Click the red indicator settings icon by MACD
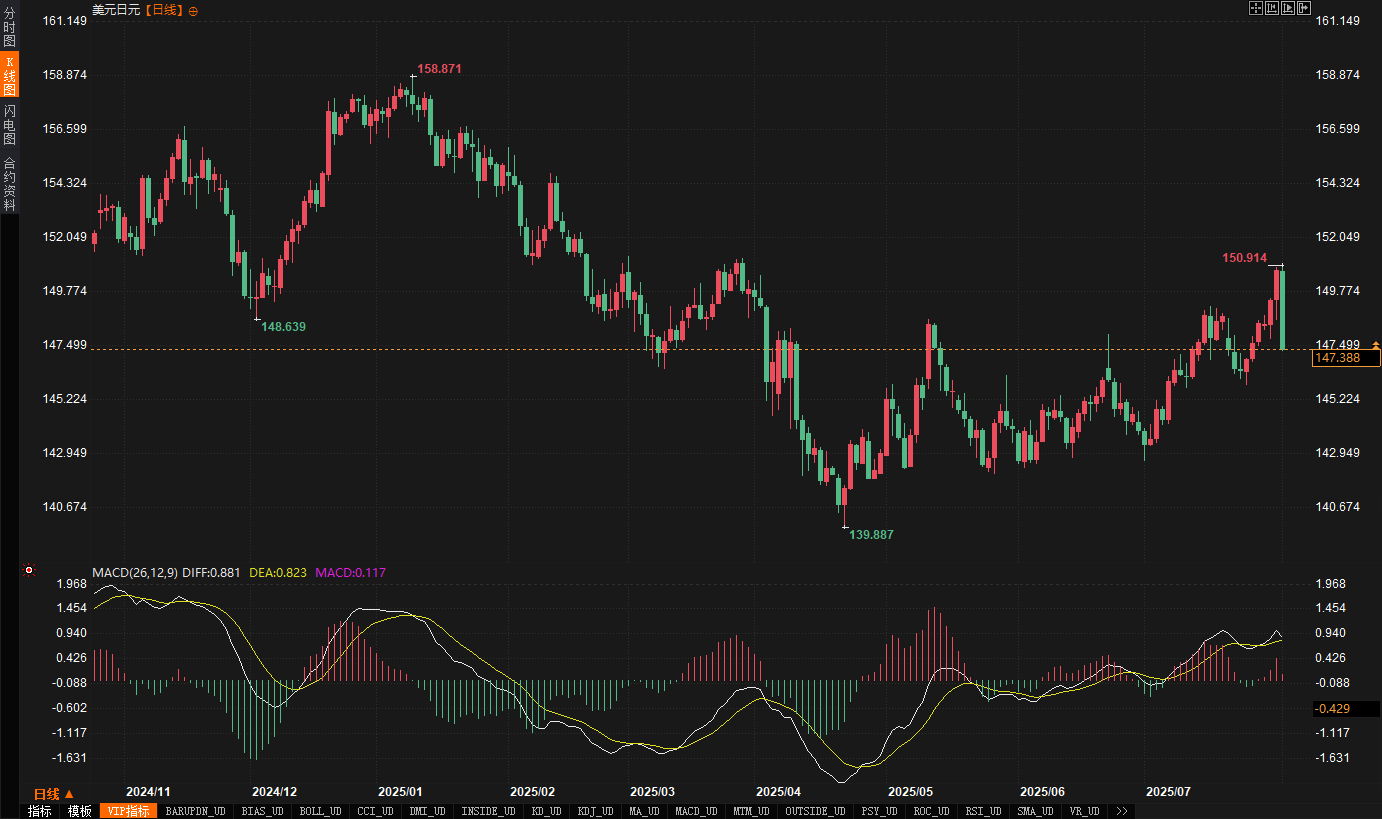Viewport: 1382px width, 819px height. [x=29, y=571]
